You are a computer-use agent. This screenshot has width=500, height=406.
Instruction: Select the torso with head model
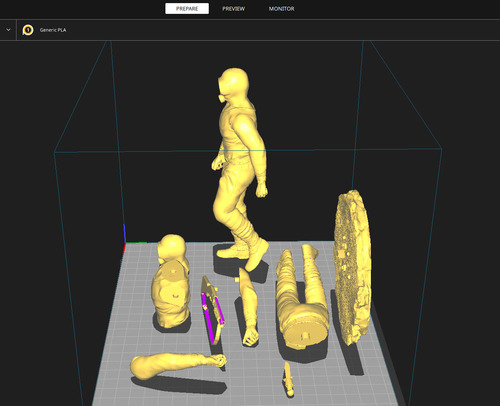pos(171,282)
